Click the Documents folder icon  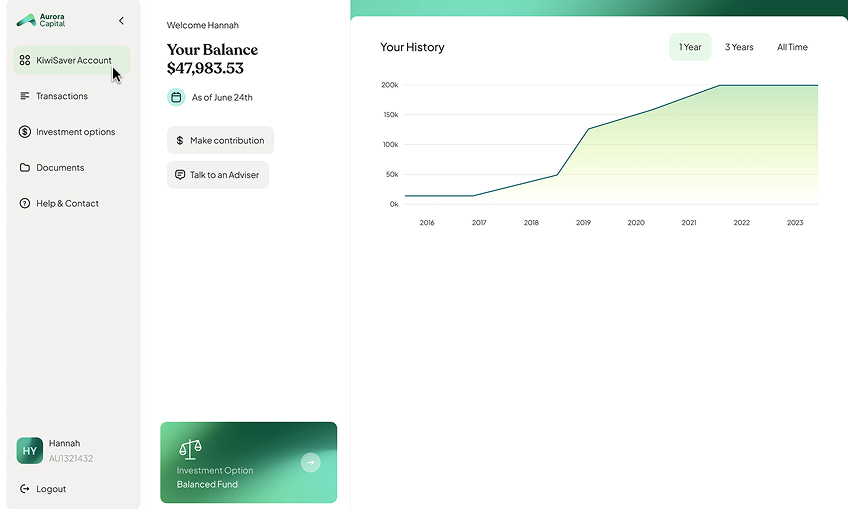(25, 168)
